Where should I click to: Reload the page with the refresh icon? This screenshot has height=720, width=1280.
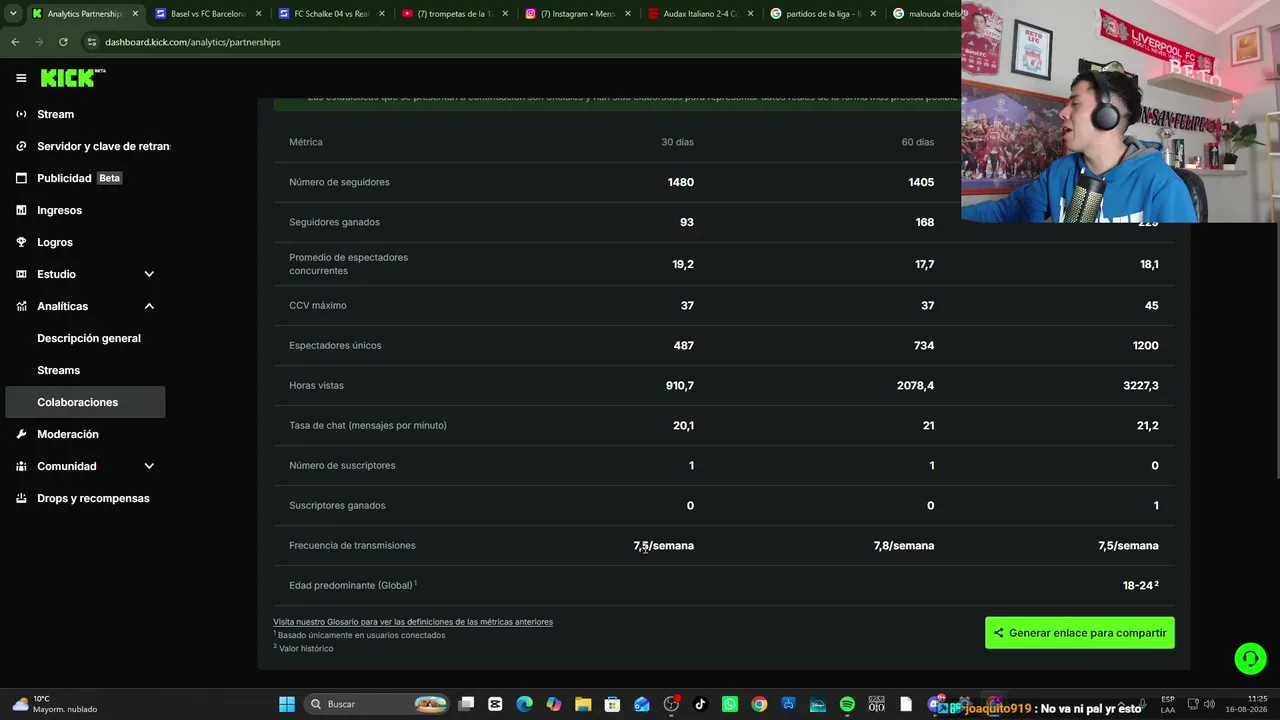(x=63, y=42)
